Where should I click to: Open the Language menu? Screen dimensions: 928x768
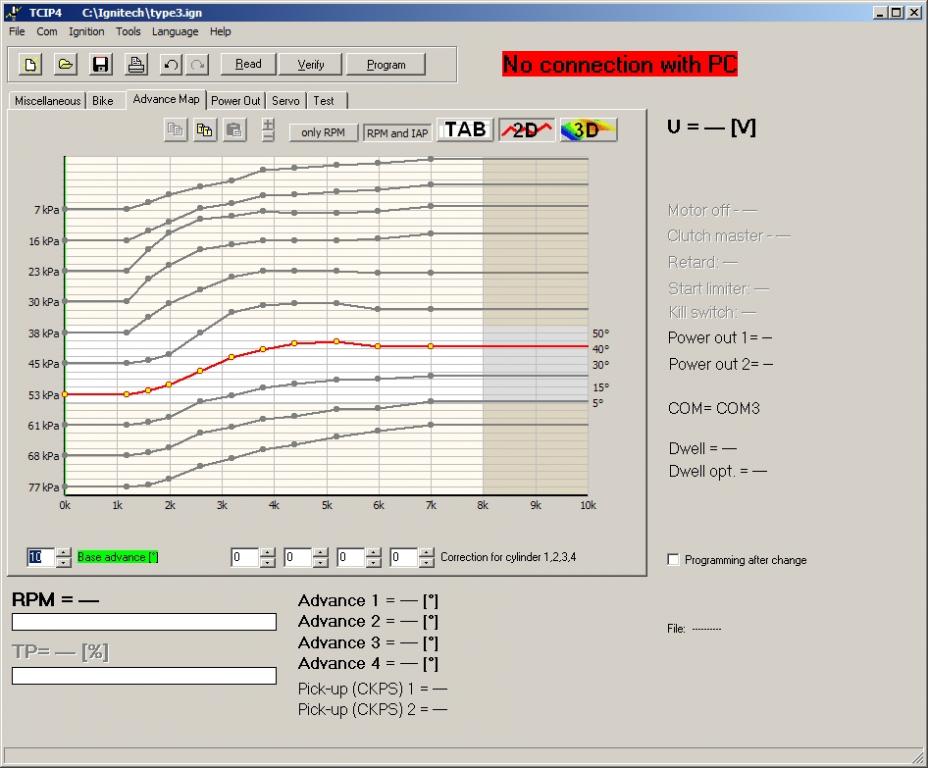tap(175, 31)
